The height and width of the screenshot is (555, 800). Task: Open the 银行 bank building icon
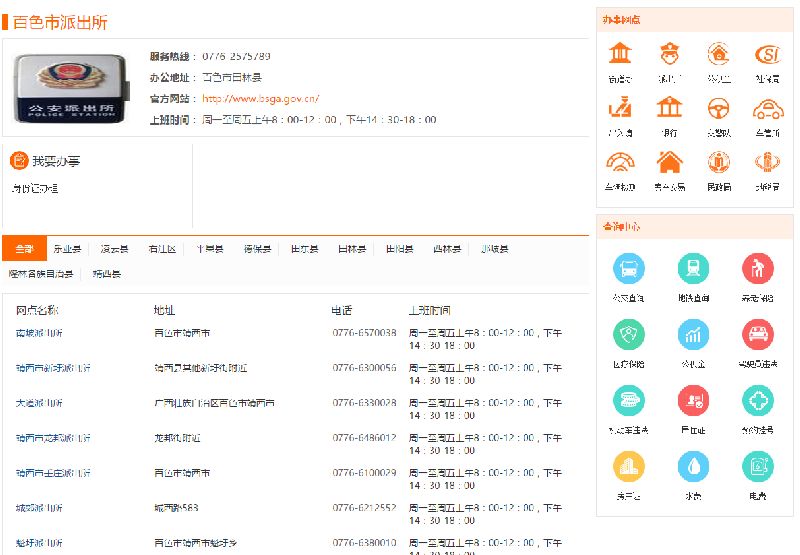tap(669, 108)
